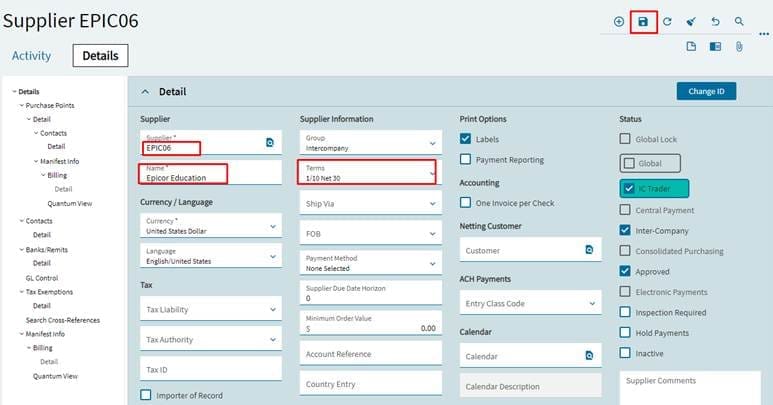Mark the supplier as Inactive

(x=625, y=353)
